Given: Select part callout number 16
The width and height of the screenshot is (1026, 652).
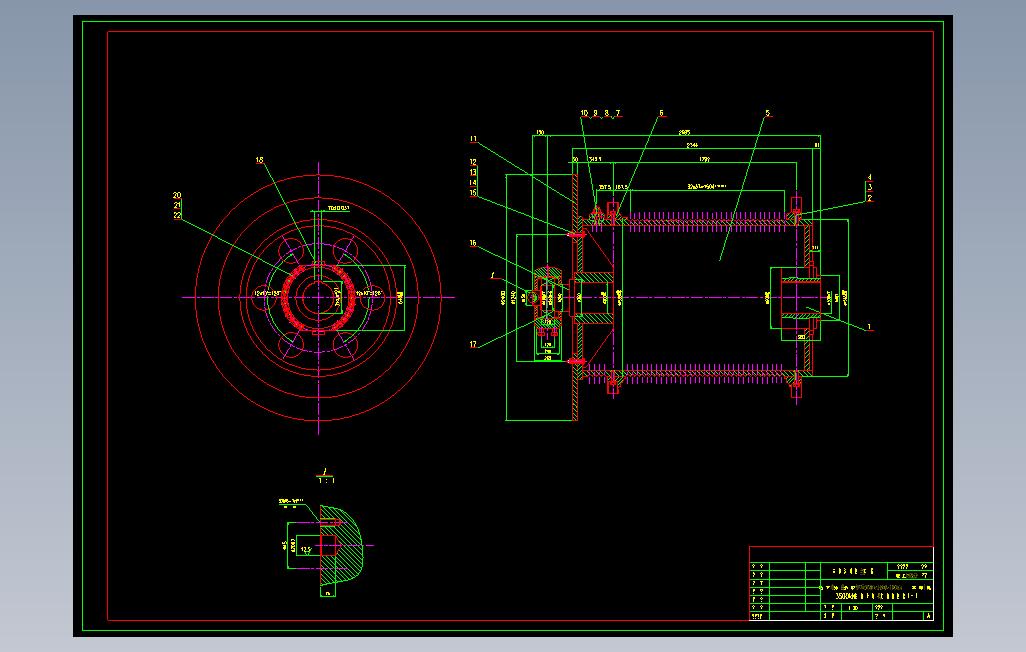Looking at the screenshot, I should tap(473, 243).
